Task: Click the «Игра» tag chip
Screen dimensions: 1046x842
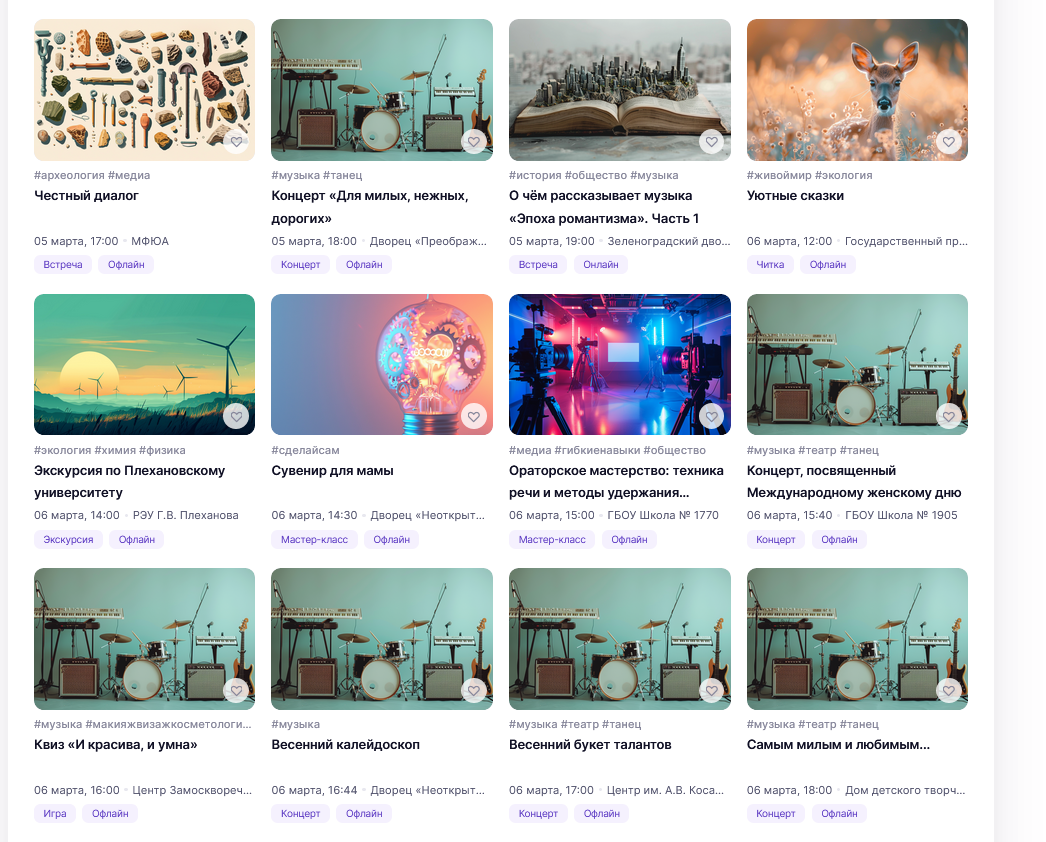Action: [x=55, y=814]
